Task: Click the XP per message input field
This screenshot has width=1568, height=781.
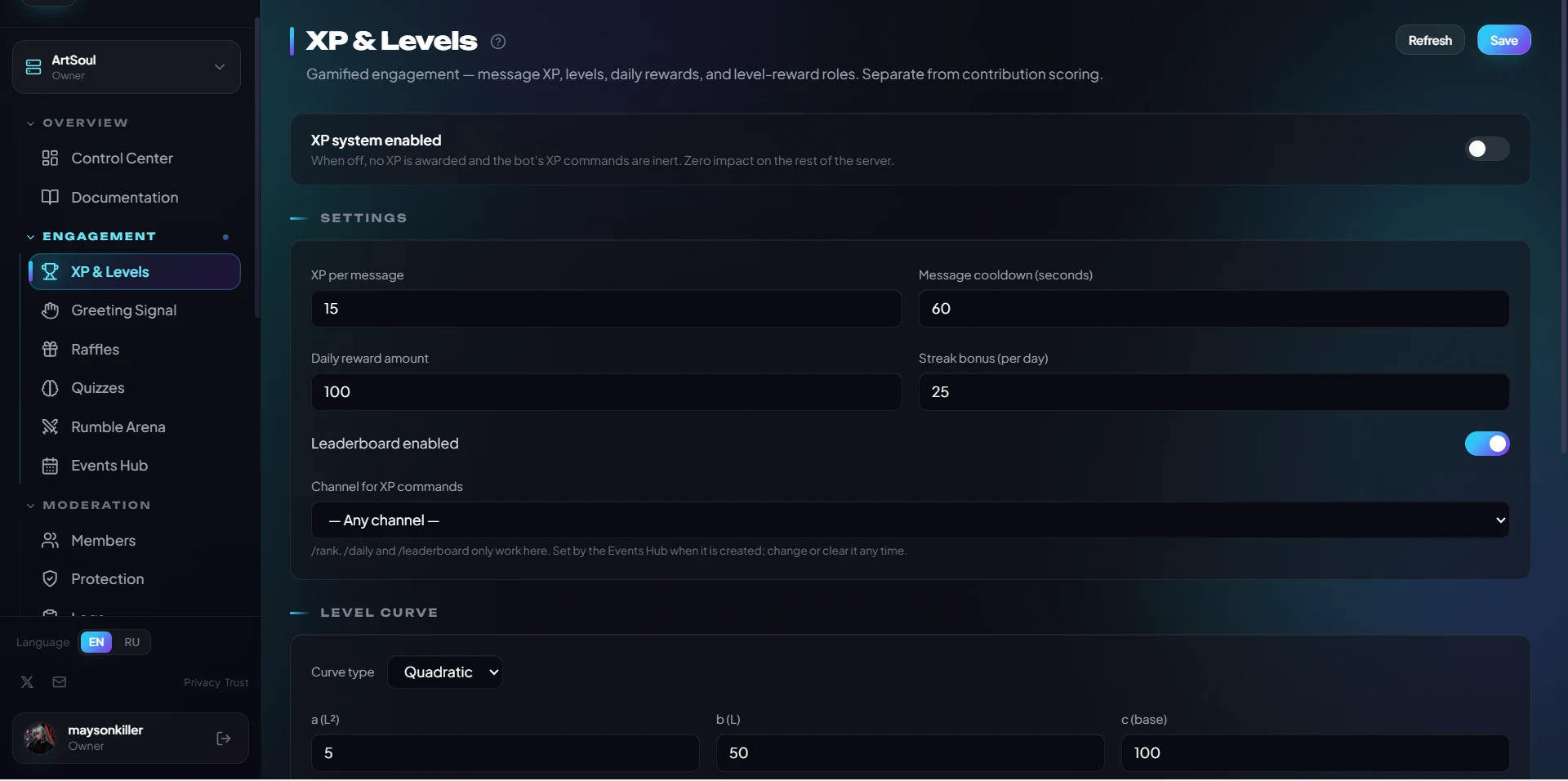Action: click(x=607, y=309)
